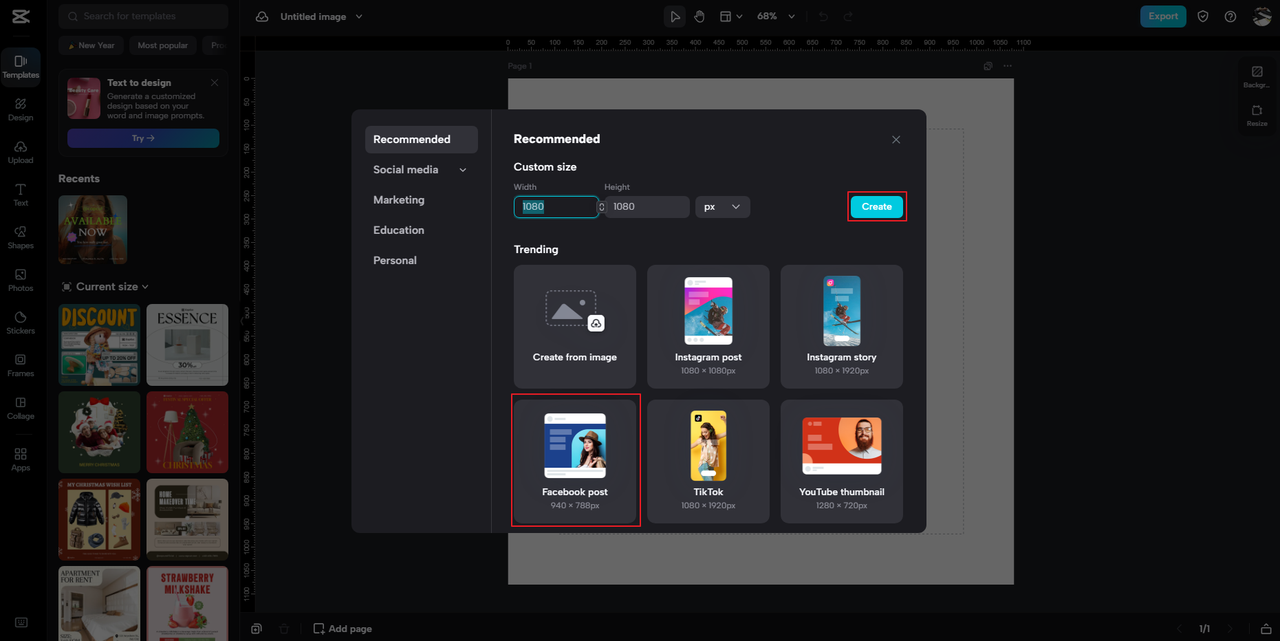
Task: Open the 68% zoom dropdown
Action: 776,17
